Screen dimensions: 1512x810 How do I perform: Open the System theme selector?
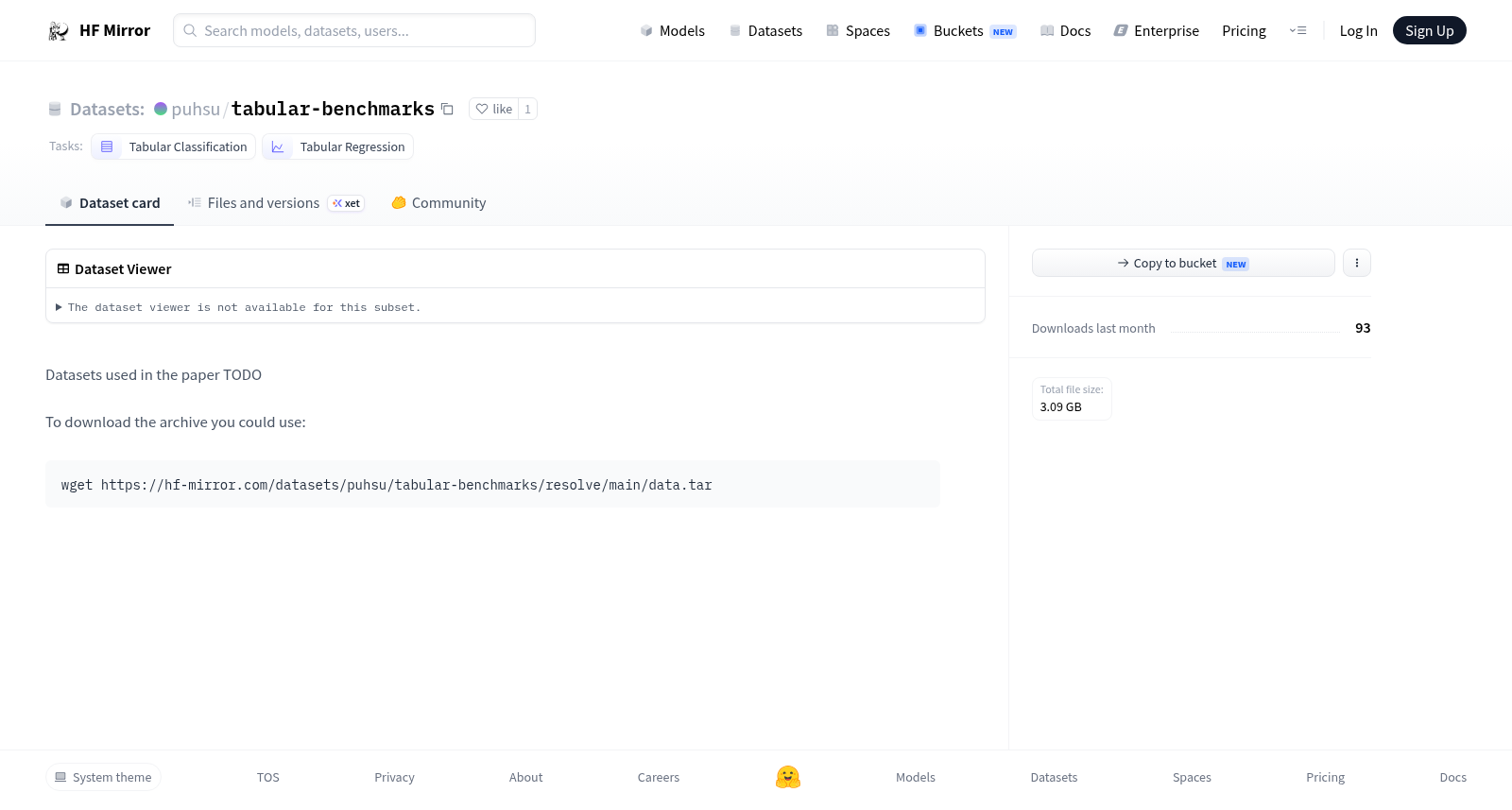(x=103, y=777)
